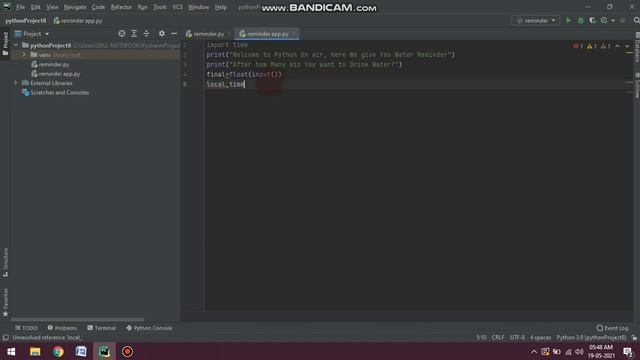Open the Project view selector dropdown
The image size is (640, 360).
[x=32, y=34]
